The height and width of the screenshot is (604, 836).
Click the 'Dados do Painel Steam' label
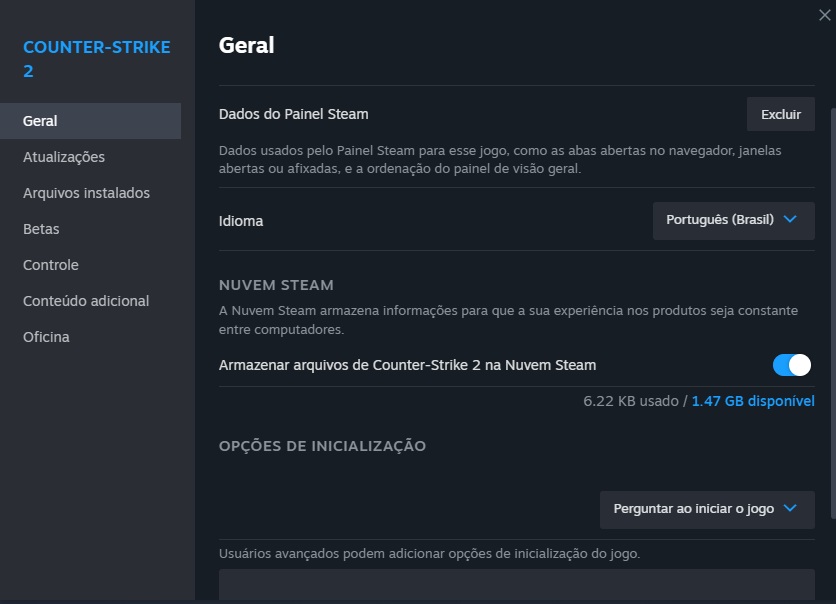click(293, 114)
